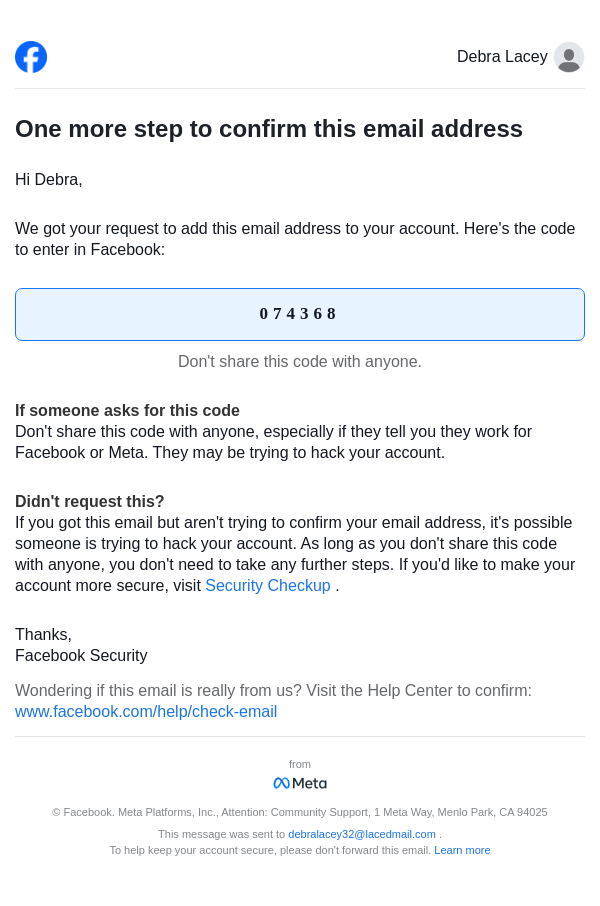Click the Meta logo in footer
This screenshot has height=906, width=600.
(x=300, y=783)
